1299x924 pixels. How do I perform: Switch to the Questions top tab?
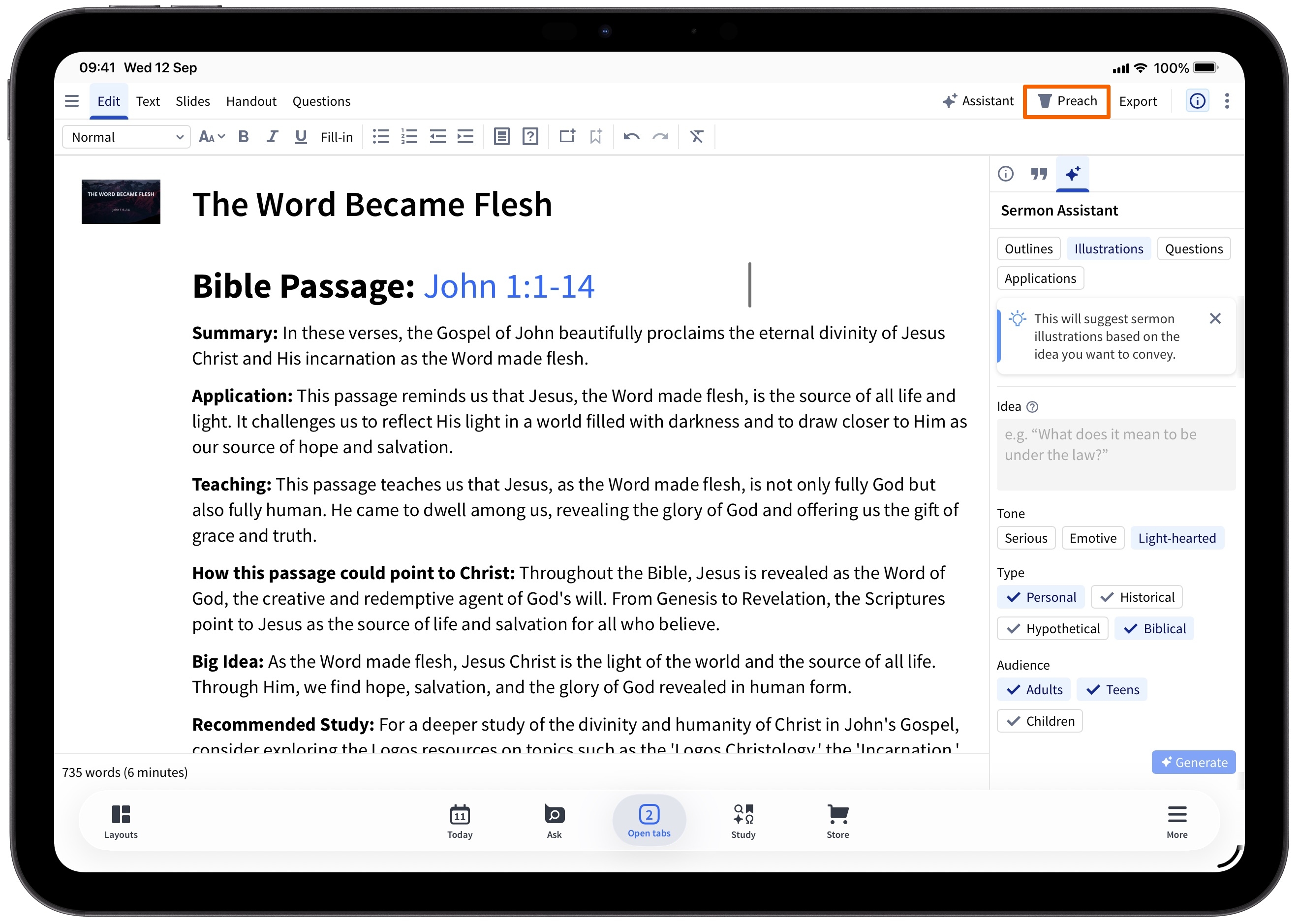321,101
